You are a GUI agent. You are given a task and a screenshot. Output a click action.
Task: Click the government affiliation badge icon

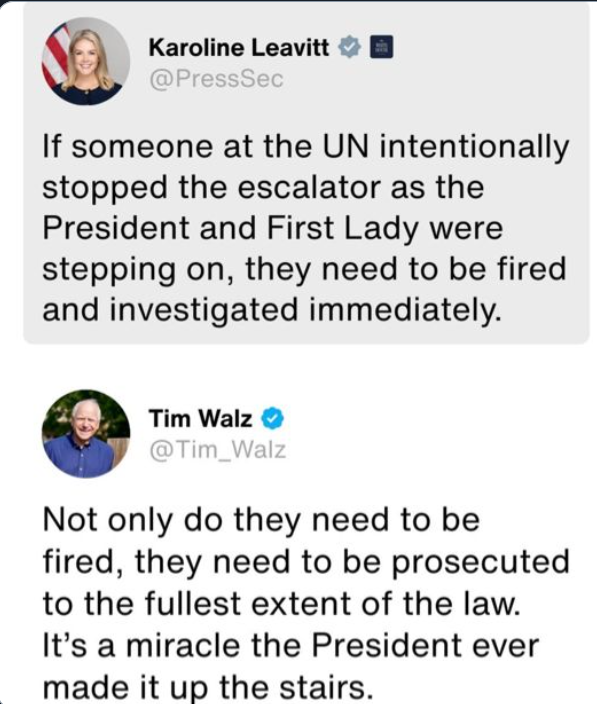(381, 47)
